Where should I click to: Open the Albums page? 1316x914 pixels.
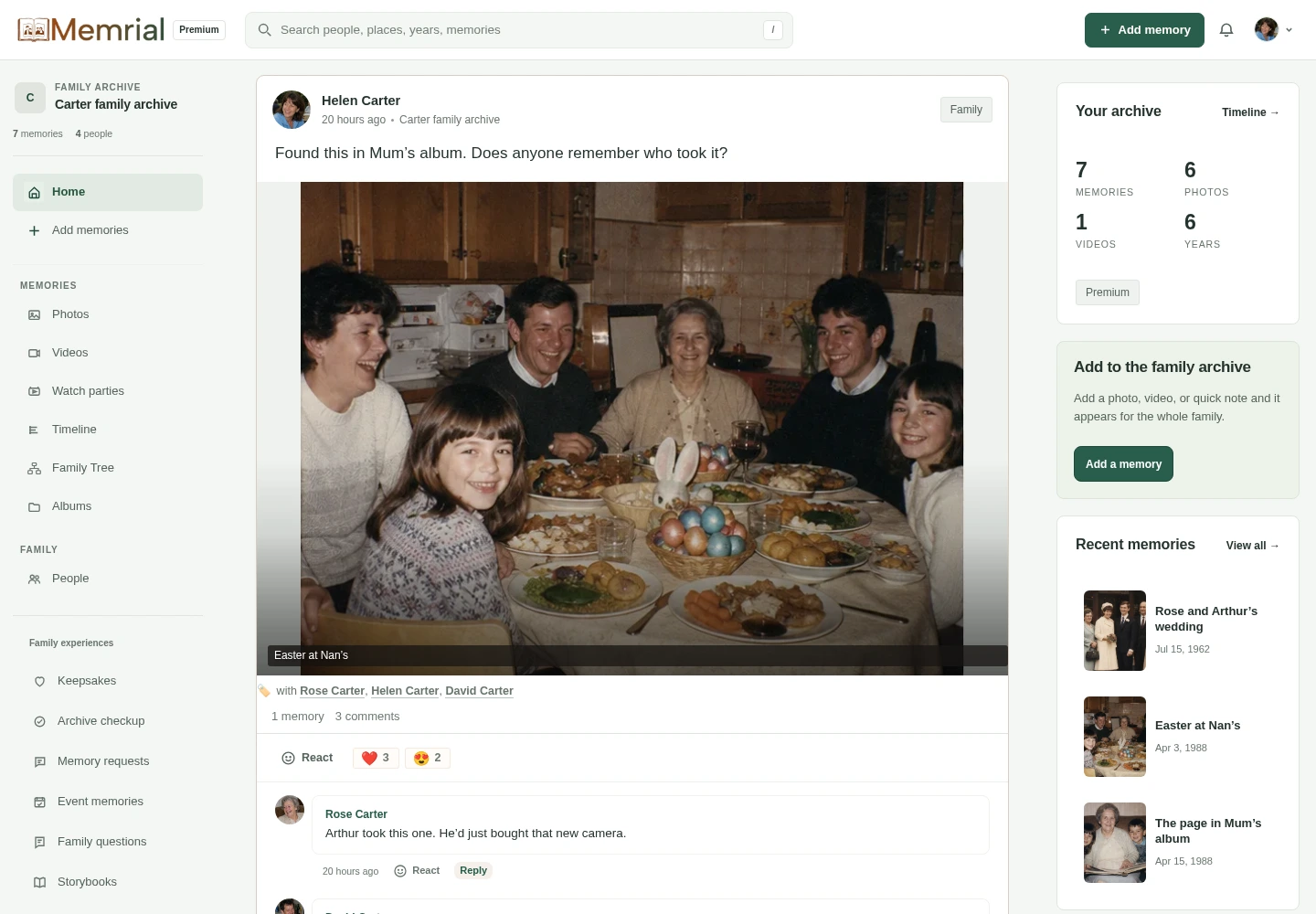pyautogui.click(x=108, y=506)
